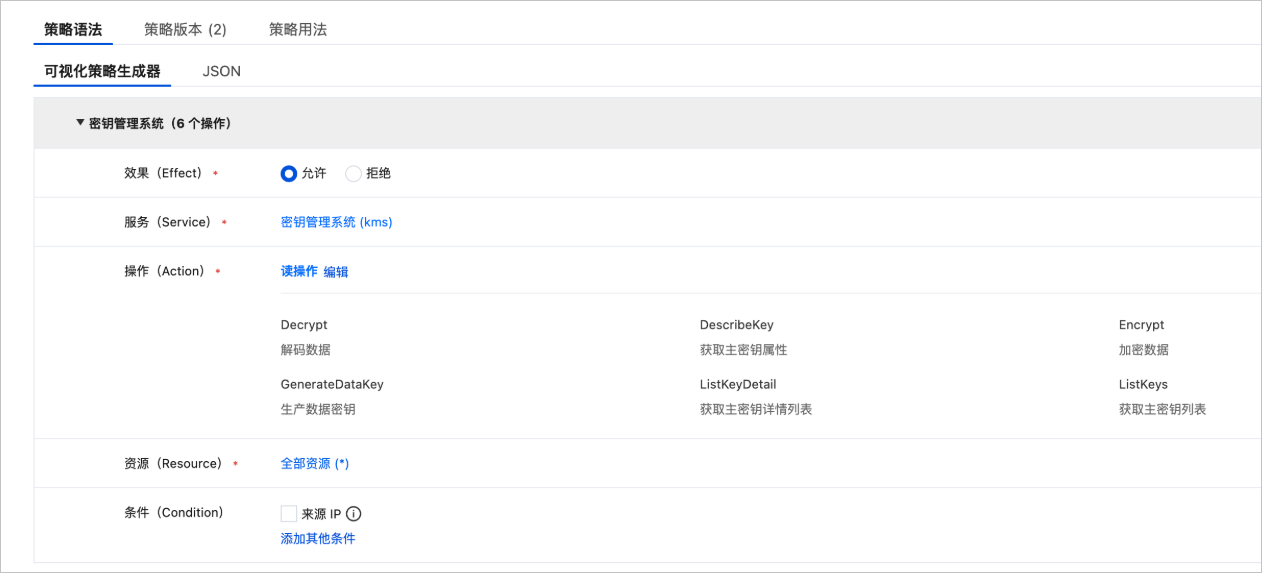The height and width of the screenshot is (573, 1262).
Task: Click the info icon beside 来源 IP
Action: [x=353, y=514]
